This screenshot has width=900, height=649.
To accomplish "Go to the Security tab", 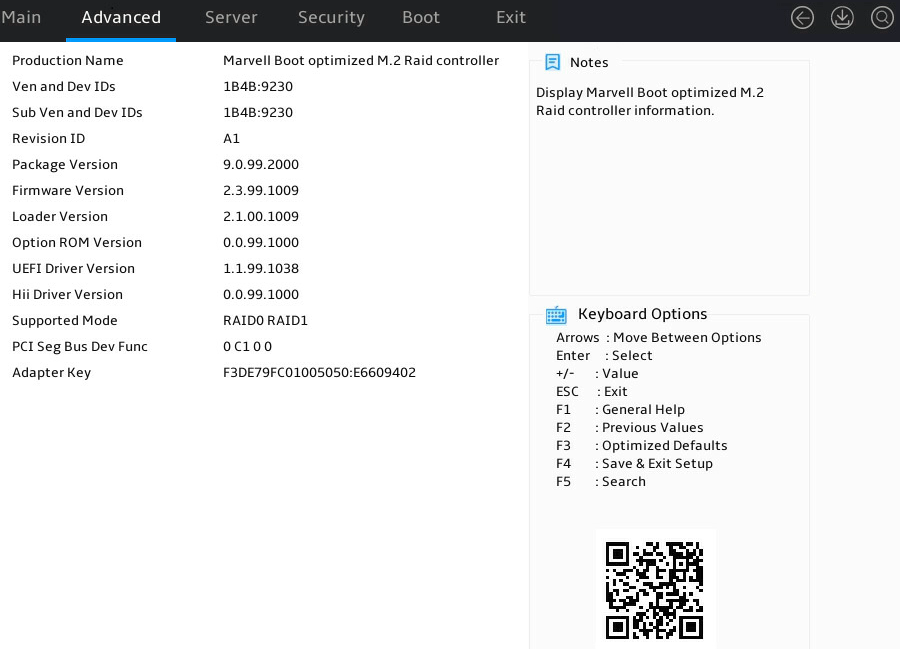I will coord(331,18).
